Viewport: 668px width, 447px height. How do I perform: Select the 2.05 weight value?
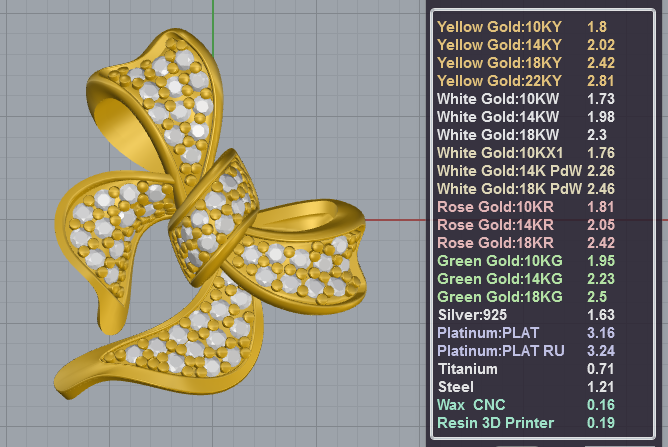tap(601, 225)
